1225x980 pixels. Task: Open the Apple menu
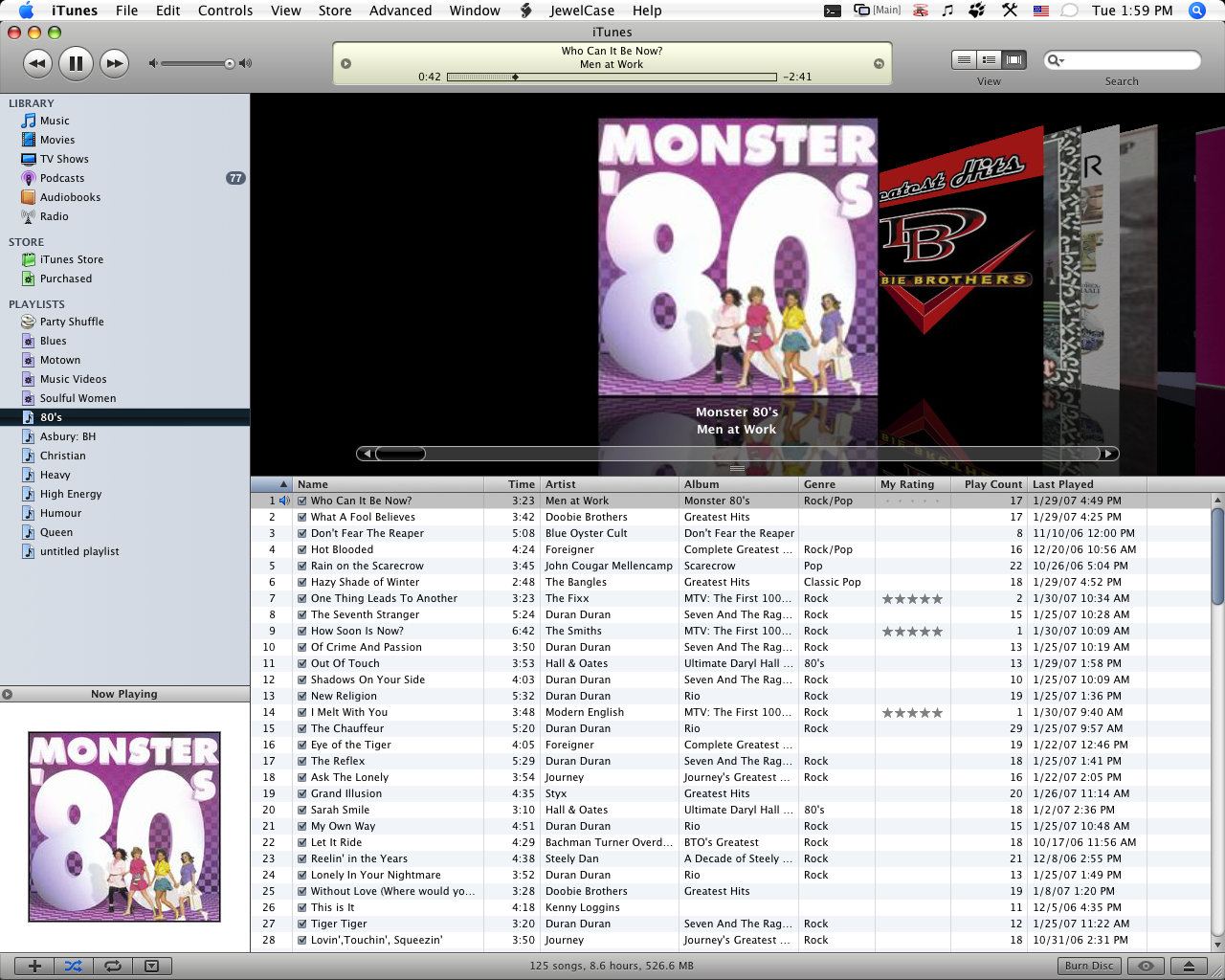(x=26, y=11)
